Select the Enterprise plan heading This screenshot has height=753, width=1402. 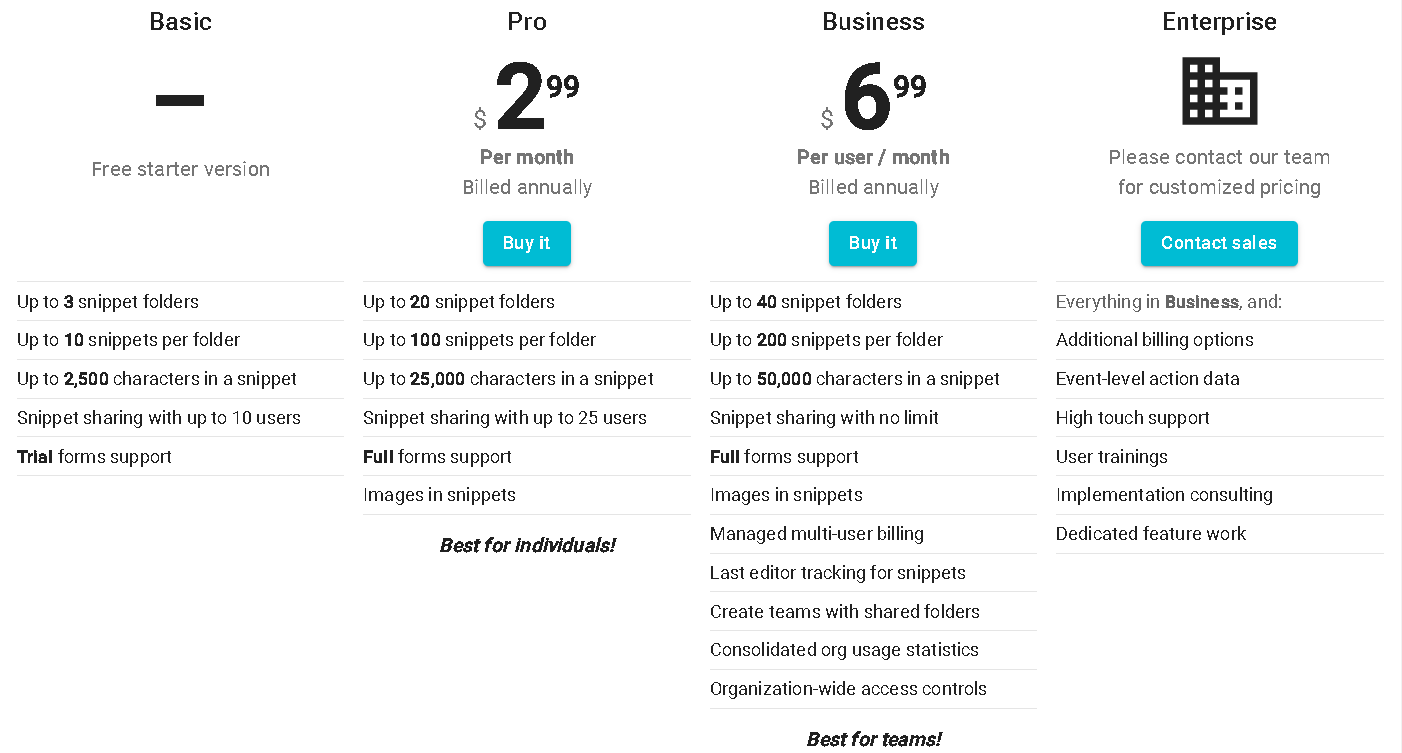[x=1219, y=22]
